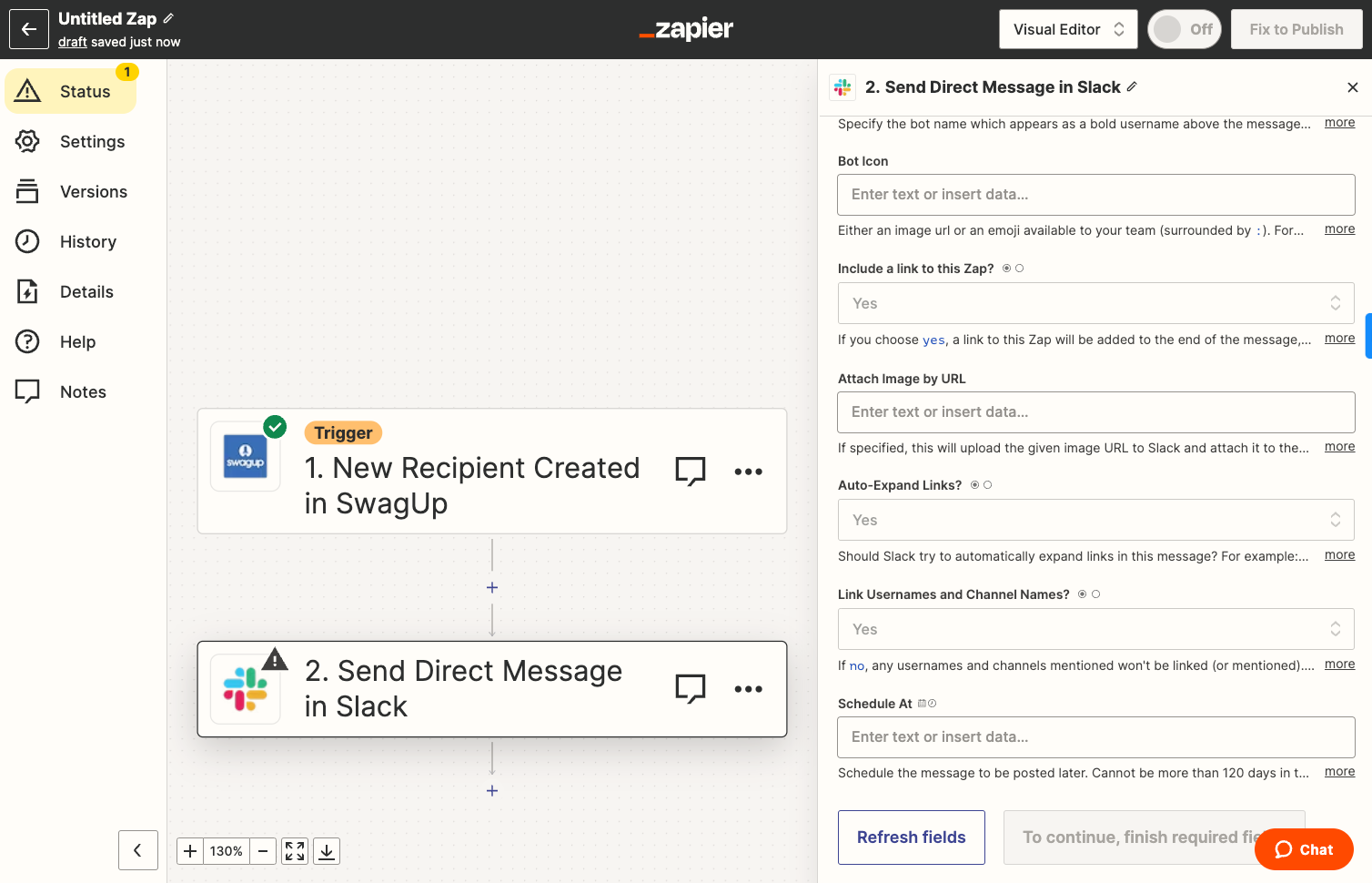Open Link Usernames and Channel Names dropdown

[1095, 629]
